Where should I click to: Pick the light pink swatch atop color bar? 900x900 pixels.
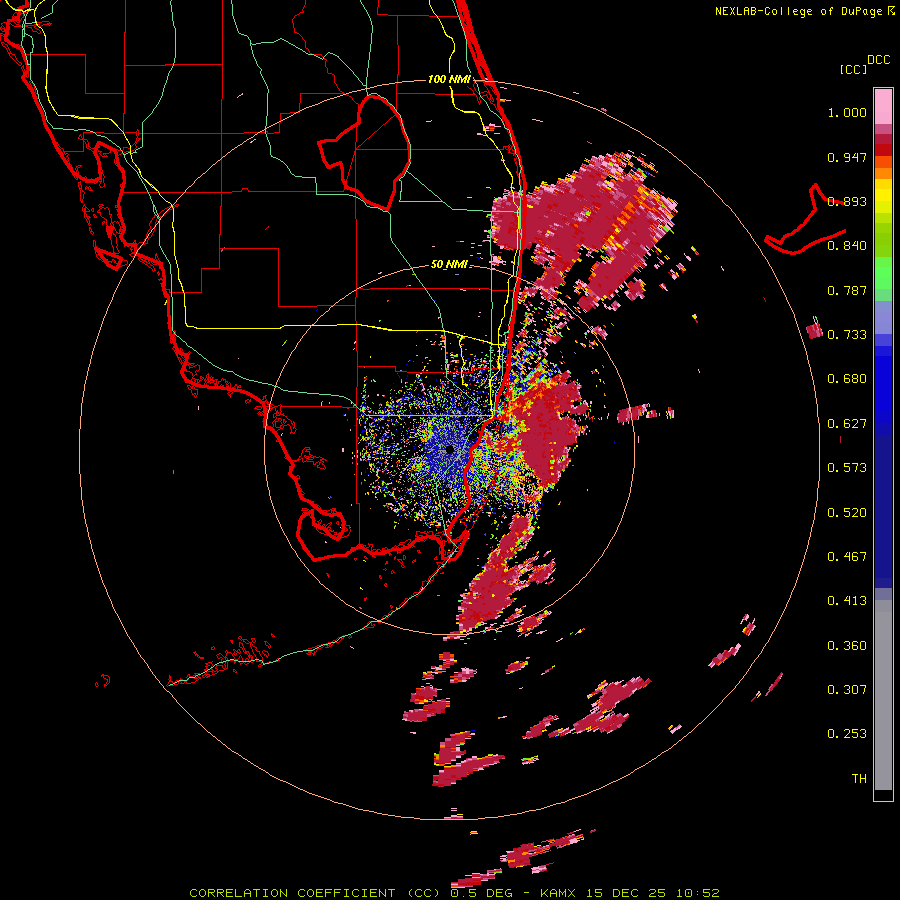[x=883, y=107]
